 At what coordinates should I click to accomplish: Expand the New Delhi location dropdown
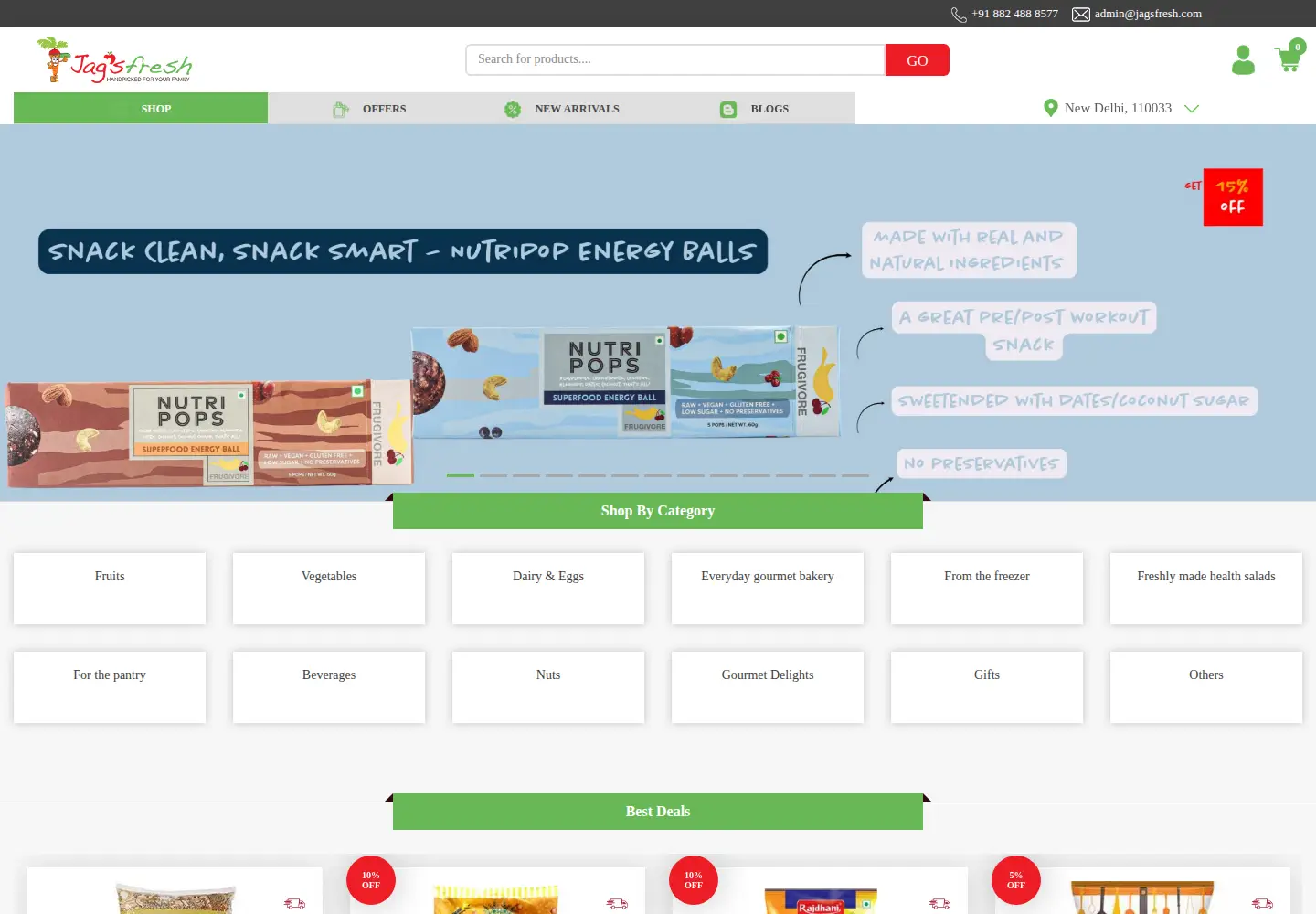click(1192, 108)
